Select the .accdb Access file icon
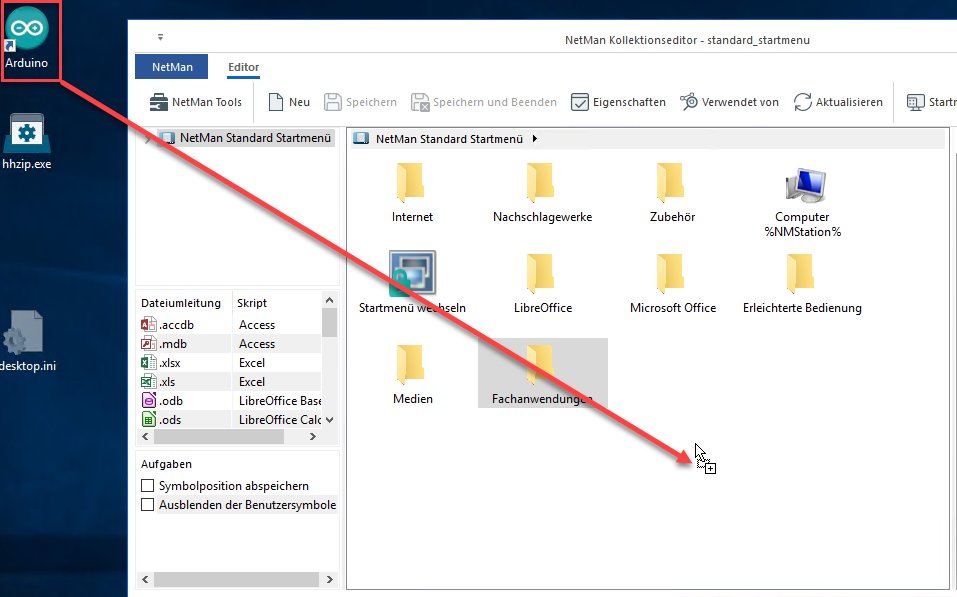957x597 pixels. (x=148, y=324)
